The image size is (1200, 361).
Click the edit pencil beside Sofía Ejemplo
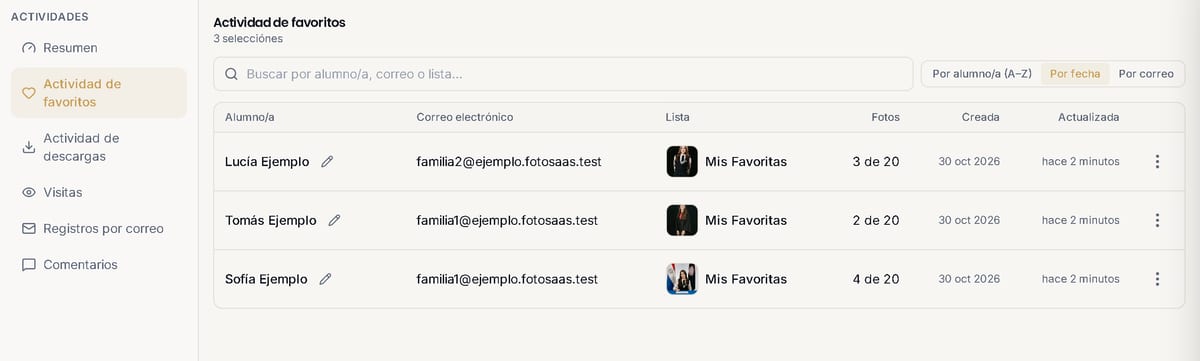325,279
